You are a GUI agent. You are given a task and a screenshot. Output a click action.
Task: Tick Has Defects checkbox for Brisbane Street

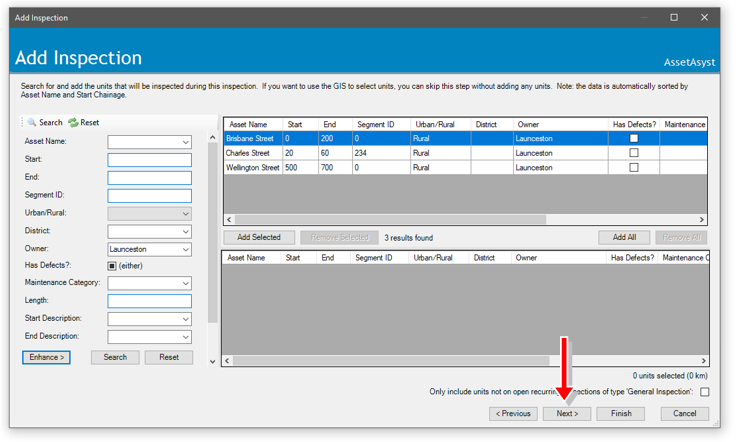coord(633,139)
